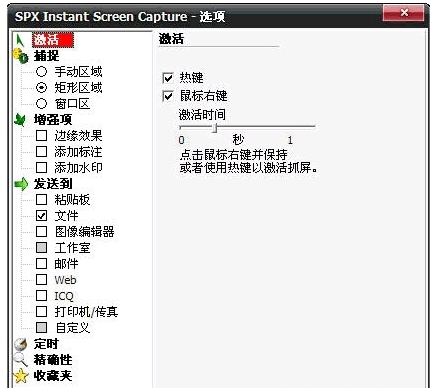Click the green flag icon beside 激活
Viewport: 430px width, 388px height.
tap(20, 40)
